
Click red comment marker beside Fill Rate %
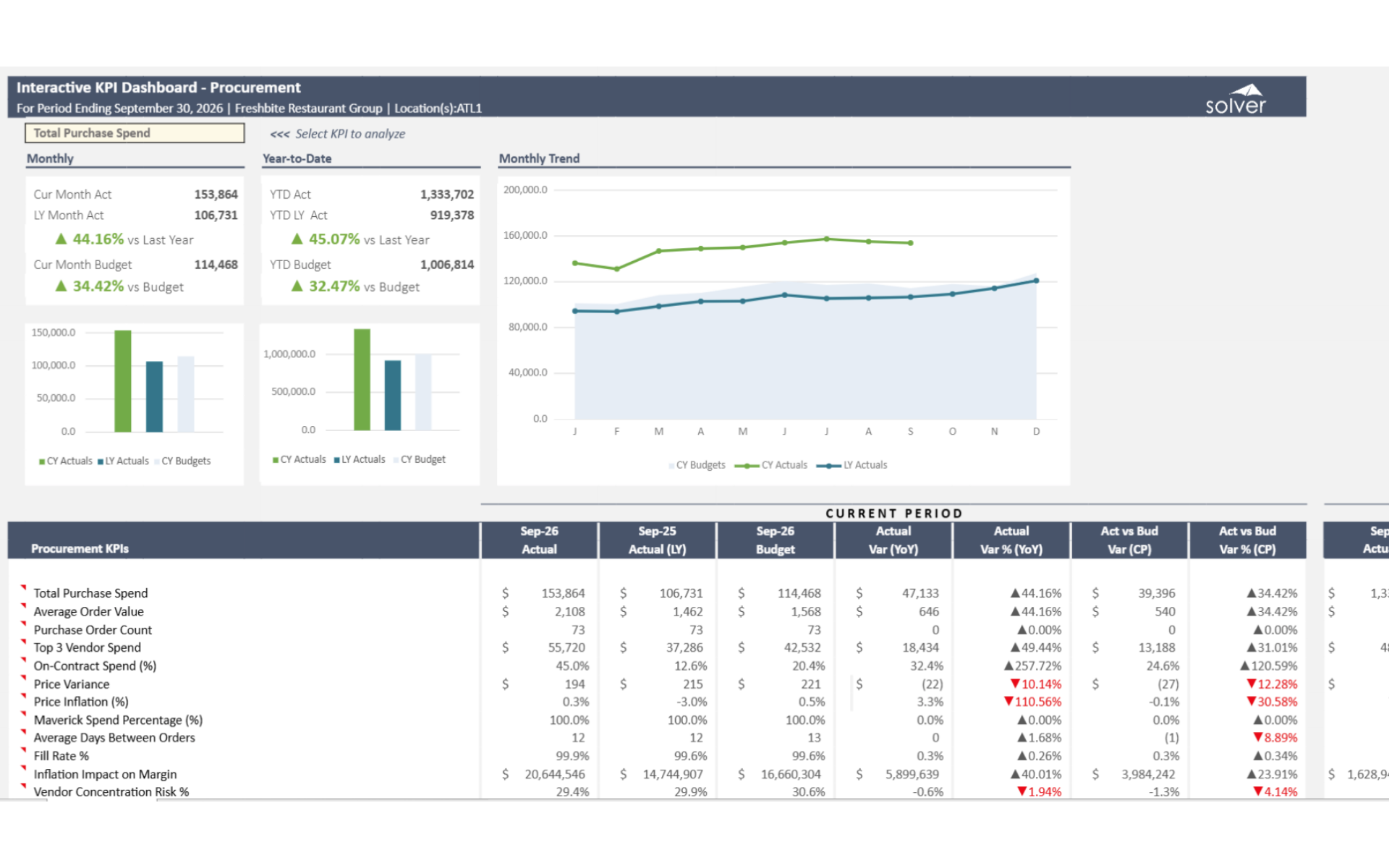pos(23,749)
